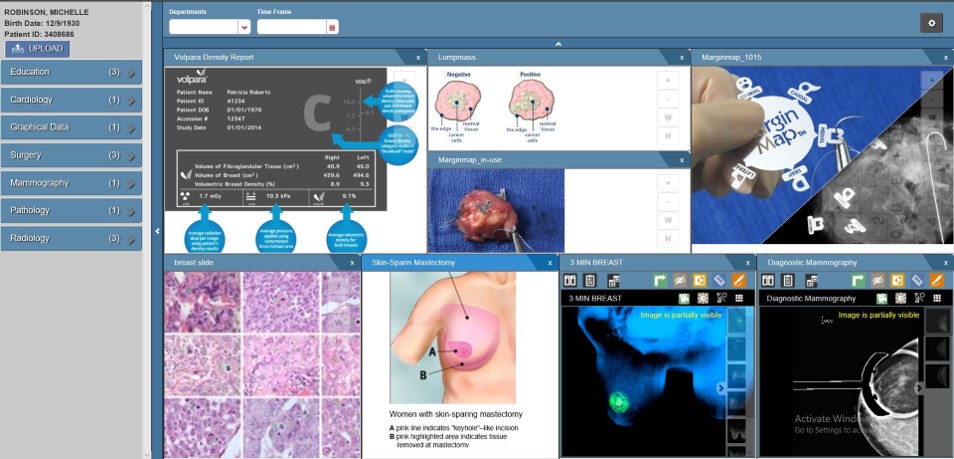Select the first thumbnail in Diagnostic Mammography strip
Screen dimensions: 954x459
click(938, 320)
